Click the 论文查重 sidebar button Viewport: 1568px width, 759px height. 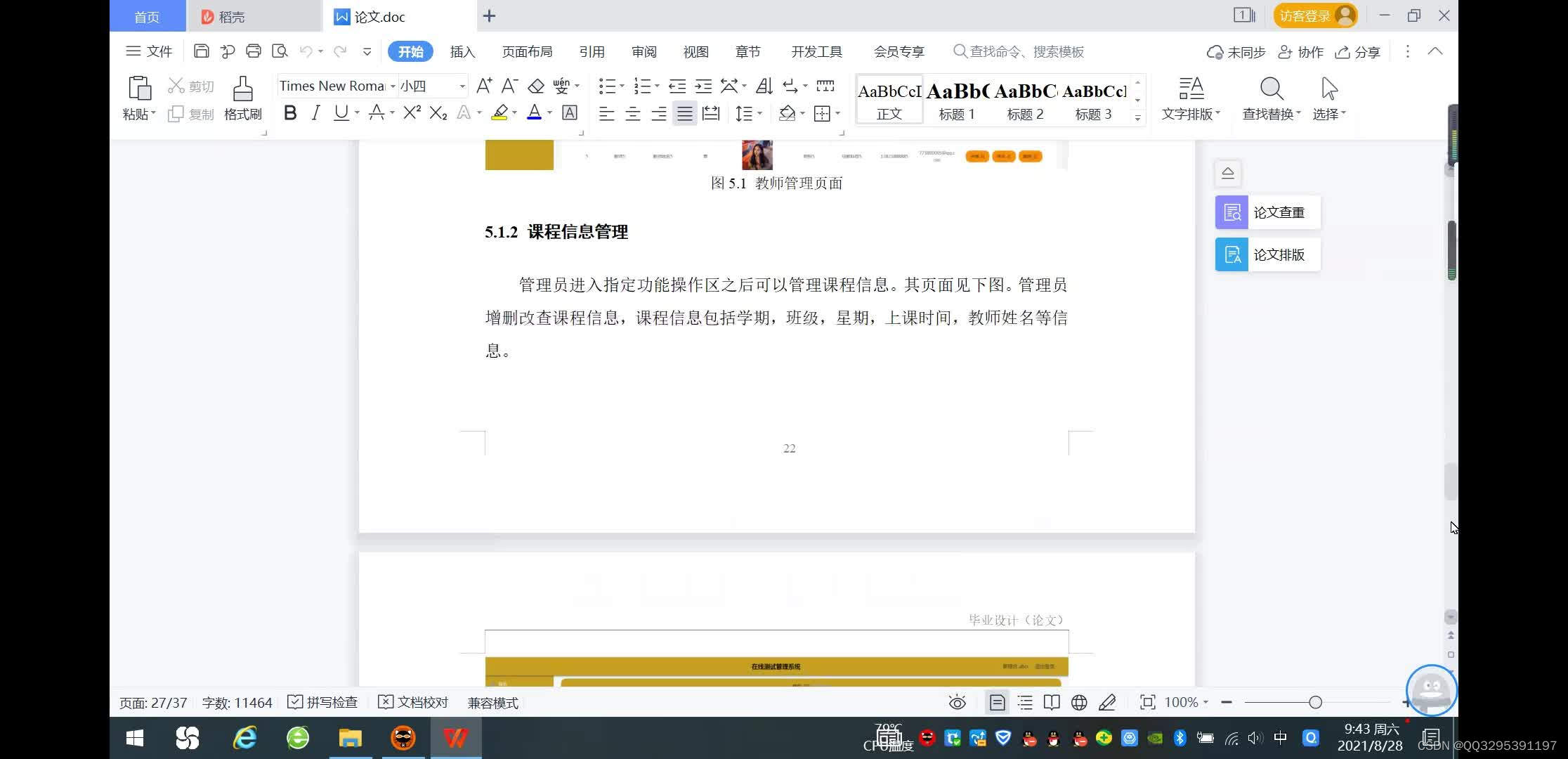tap(1268, 212)
